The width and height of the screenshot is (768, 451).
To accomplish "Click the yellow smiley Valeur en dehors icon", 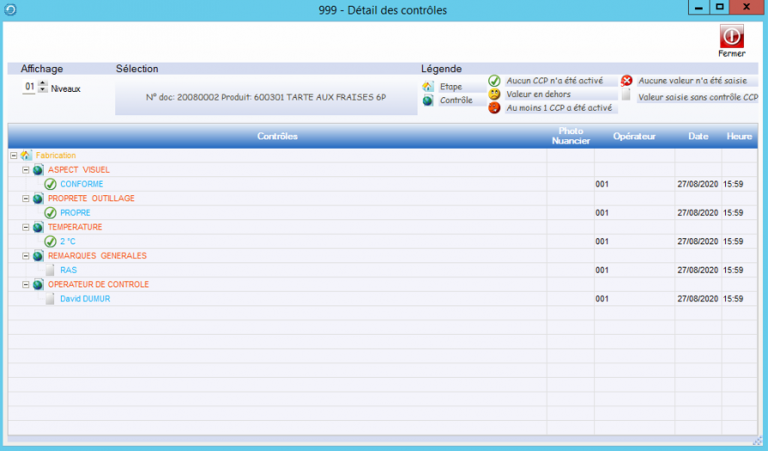I will click(494, 94).
